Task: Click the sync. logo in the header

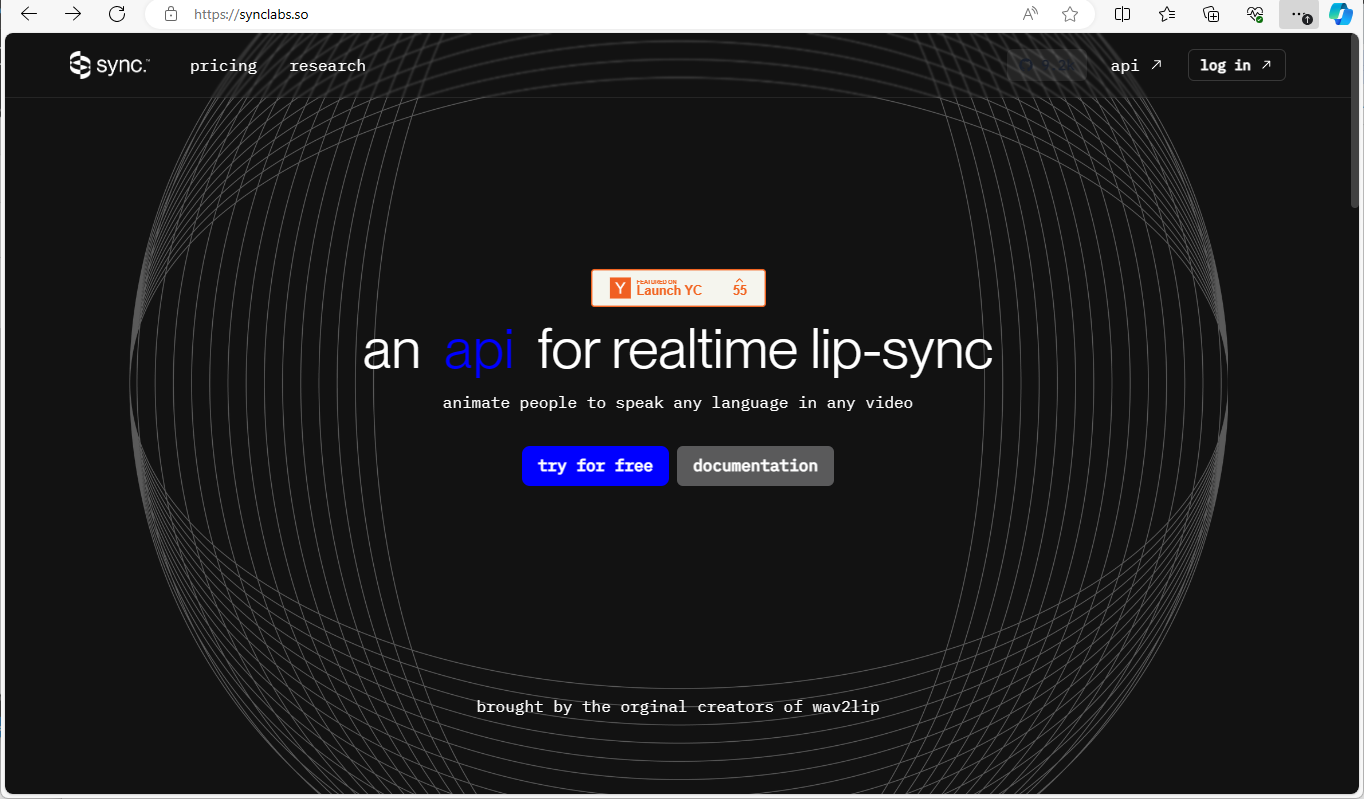Action: (x=109, y=65)
